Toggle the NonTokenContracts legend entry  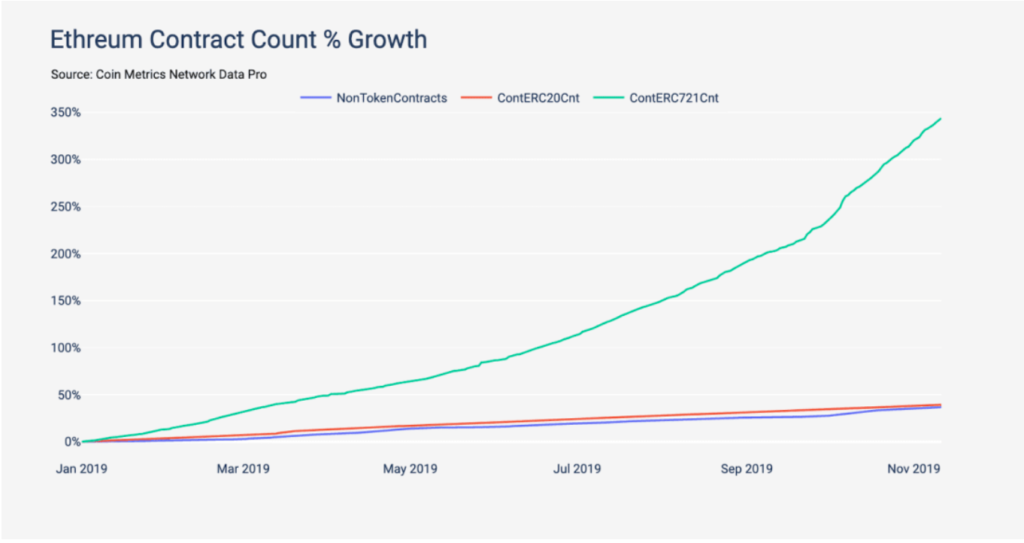click(392, 97)
